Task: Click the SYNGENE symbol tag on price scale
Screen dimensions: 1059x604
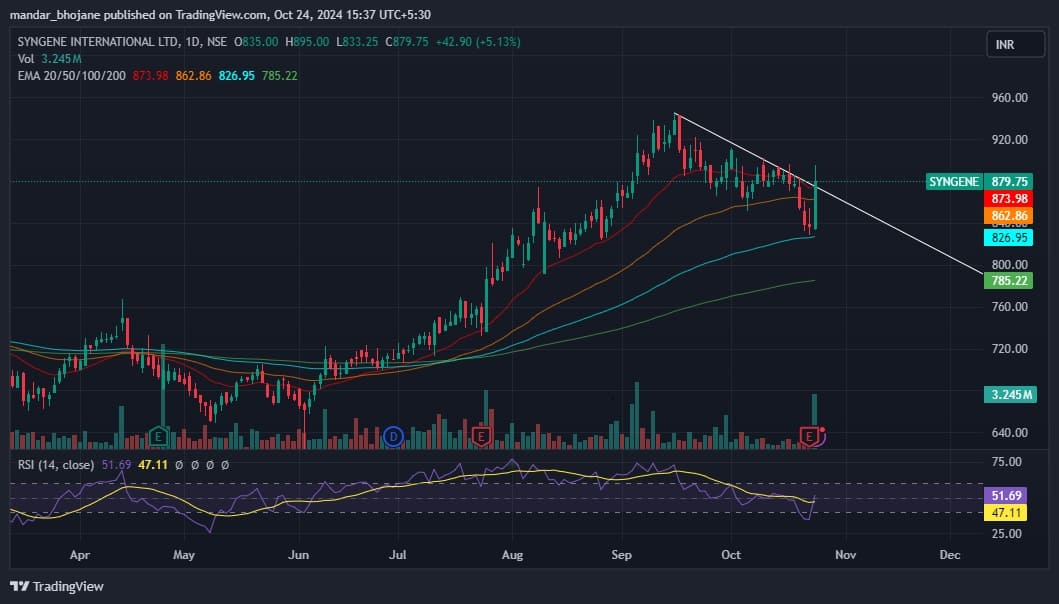Action: coord(954,182)
